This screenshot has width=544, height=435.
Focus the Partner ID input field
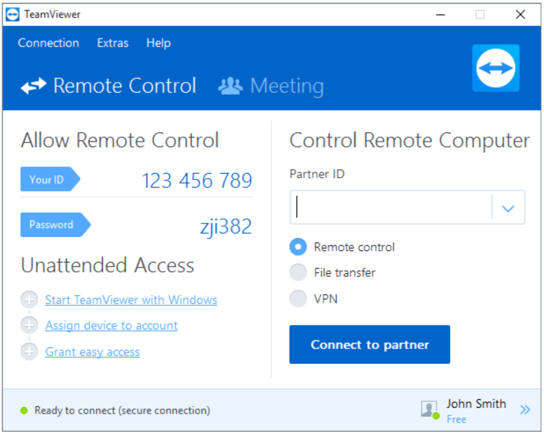[x=391, y=207]
